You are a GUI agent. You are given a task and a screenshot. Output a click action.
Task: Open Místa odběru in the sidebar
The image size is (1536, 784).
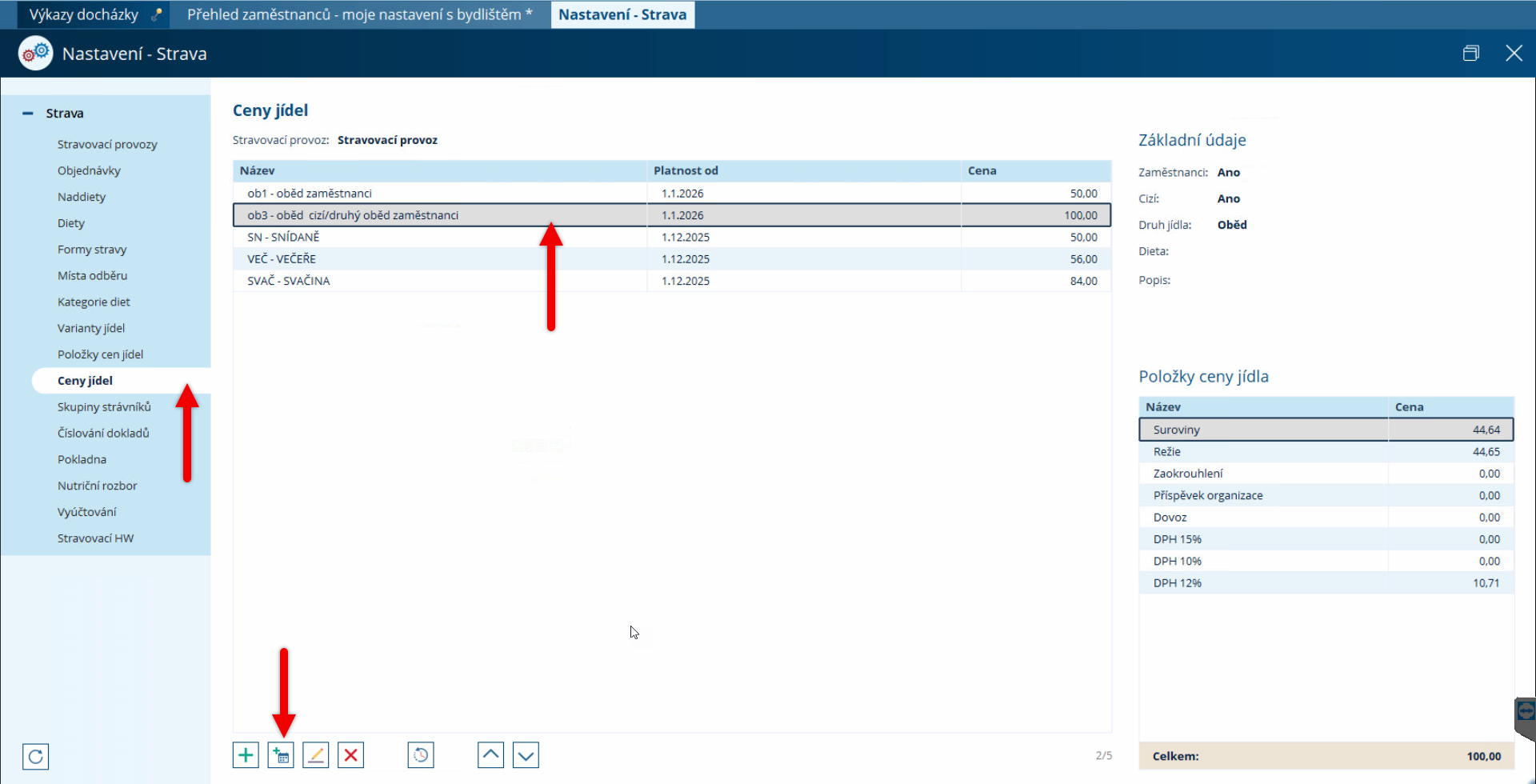coord(92,275)
